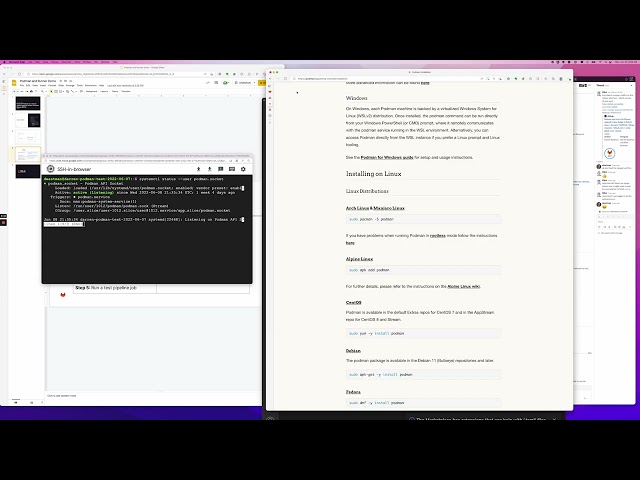Click the print icon in Slides toolbar
640x480 pixels.
(x=31, y=91)
